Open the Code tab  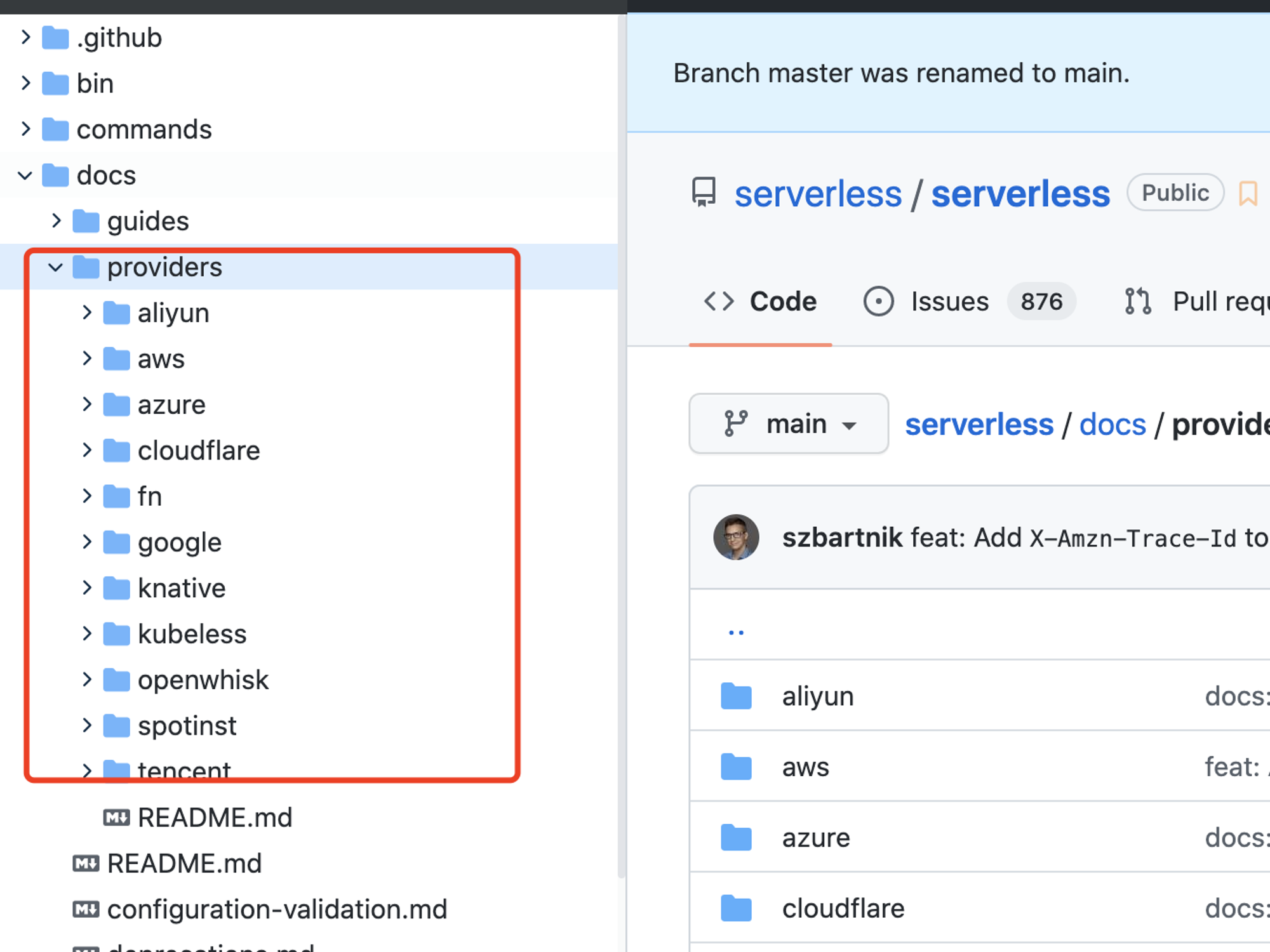point(760,301)
